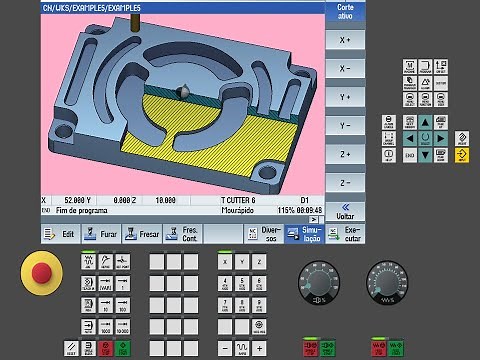Image resolution: width=480 pixels, height=360 pixels.
Task: Click the cursor right arrow key
Action: pos(441,139)
